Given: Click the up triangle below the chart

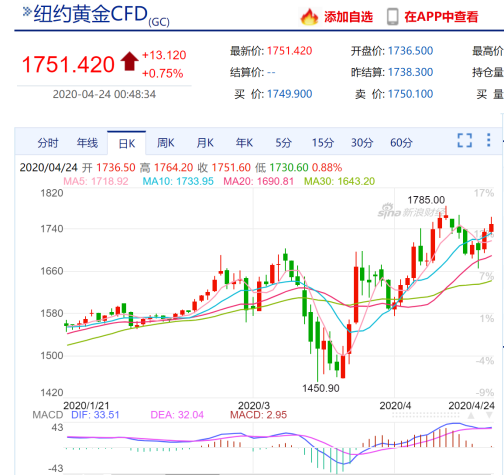Looking at the screenshot, I should (x=471, y=415).
